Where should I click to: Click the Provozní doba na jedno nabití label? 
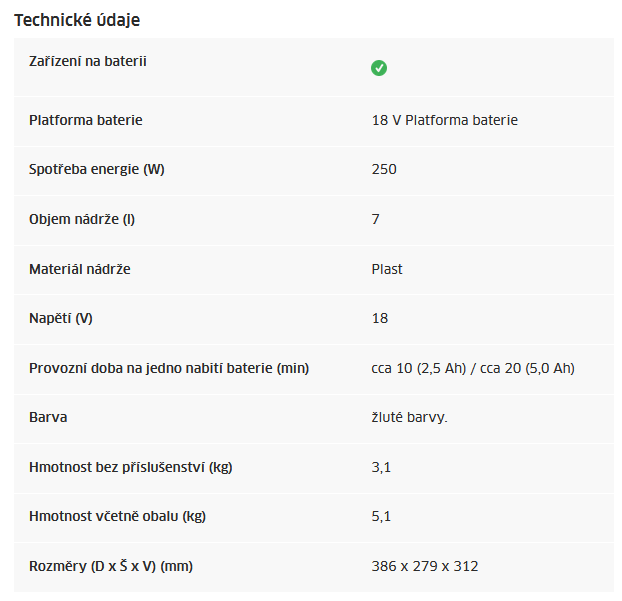tap(169, 369)
